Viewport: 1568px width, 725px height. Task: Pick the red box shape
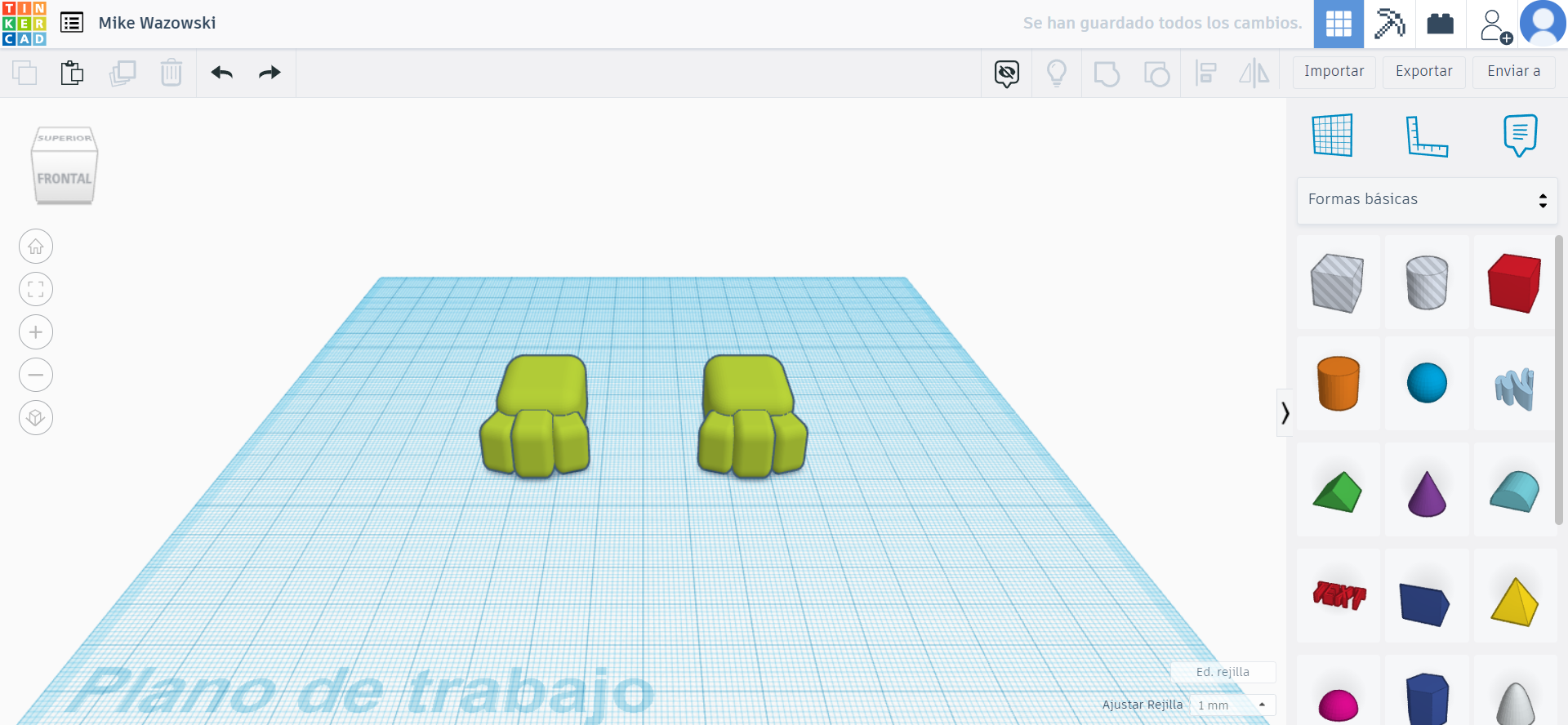pyautogui.click(x=1515, y=282)
